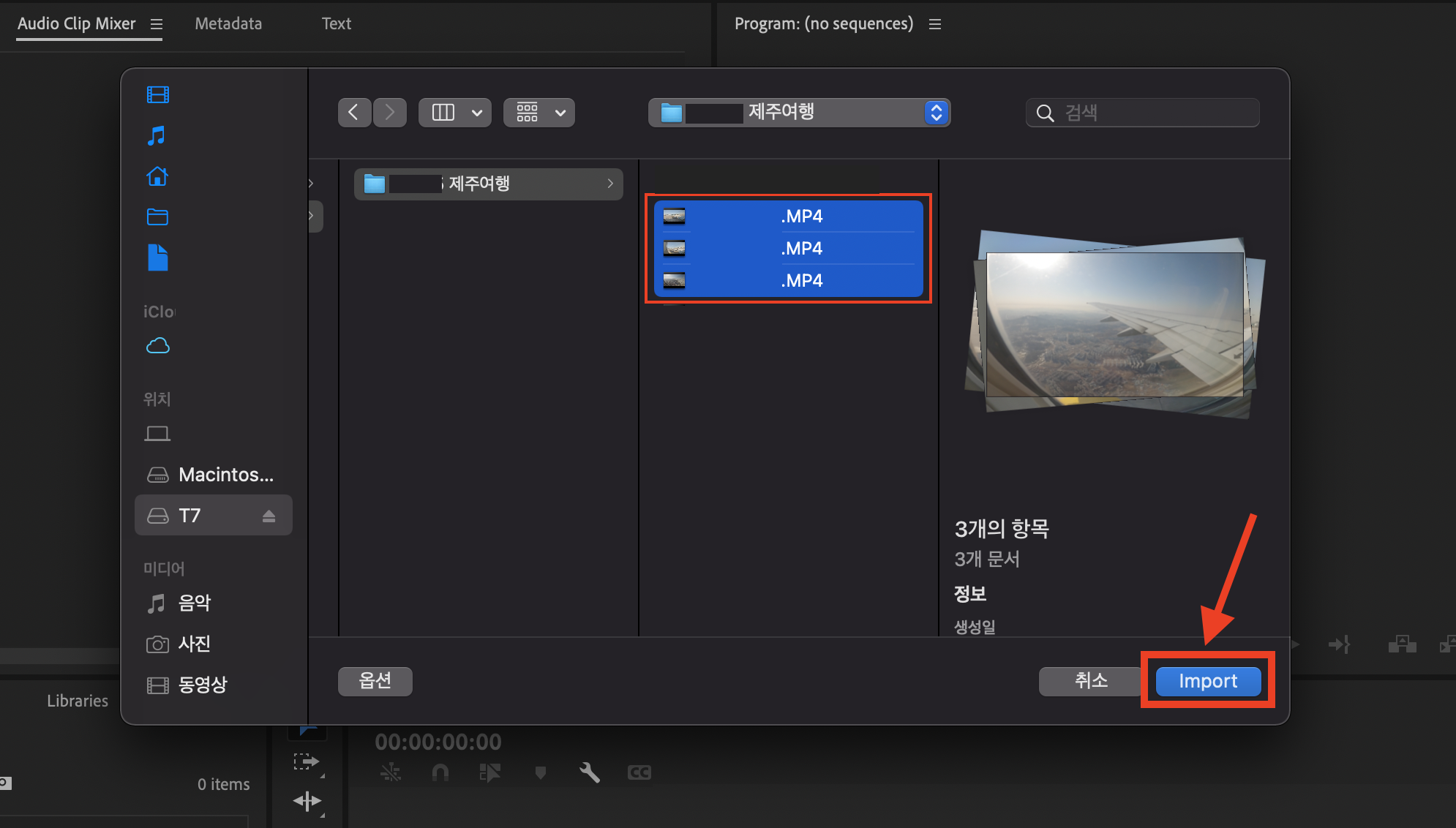
Task: Open the grouping options dropdown
Action: pyautogui.click(x=560, y=113)
